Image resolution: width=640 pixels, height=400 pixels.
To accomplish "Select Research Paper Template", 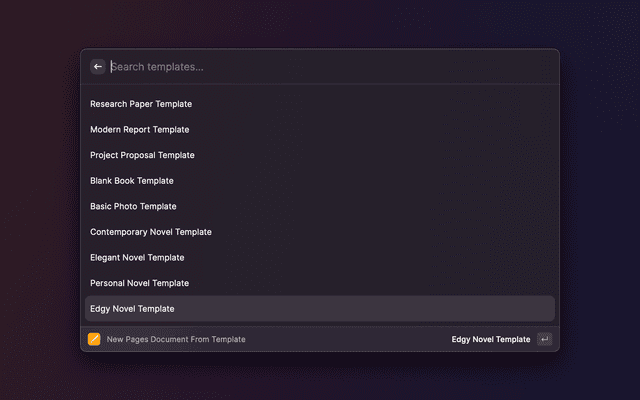I will 141,104.
